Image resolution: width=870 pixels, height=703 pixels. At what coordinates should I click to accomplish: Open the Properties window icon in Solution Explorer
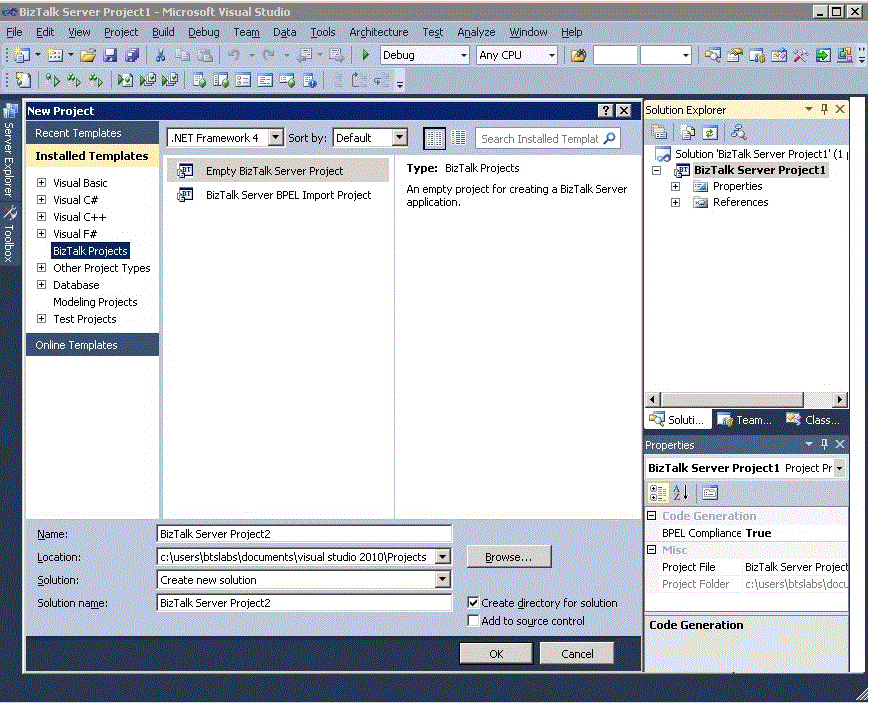point(658,131)
